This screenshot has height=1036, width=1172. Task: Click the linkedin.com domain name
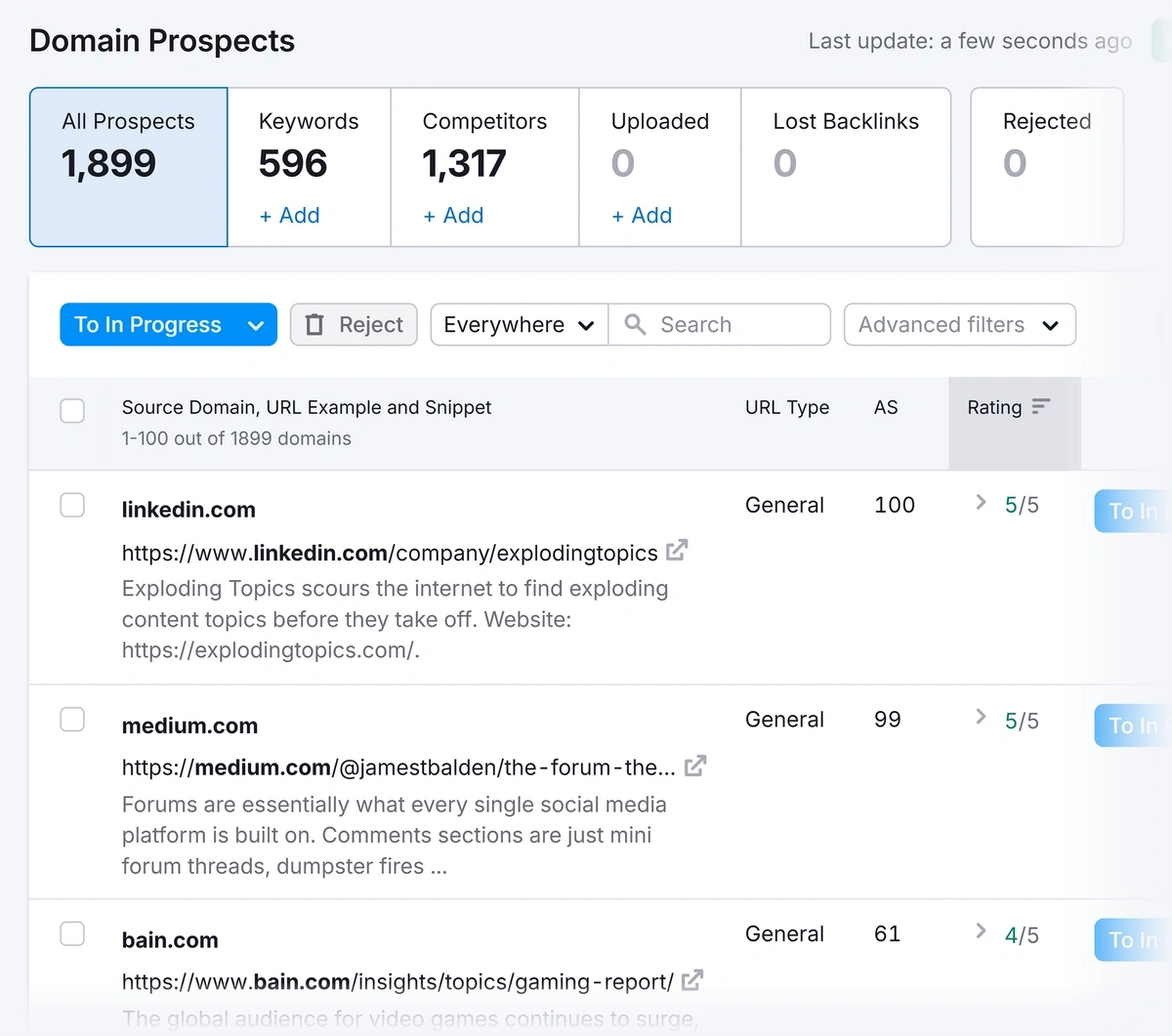point(188,510)
